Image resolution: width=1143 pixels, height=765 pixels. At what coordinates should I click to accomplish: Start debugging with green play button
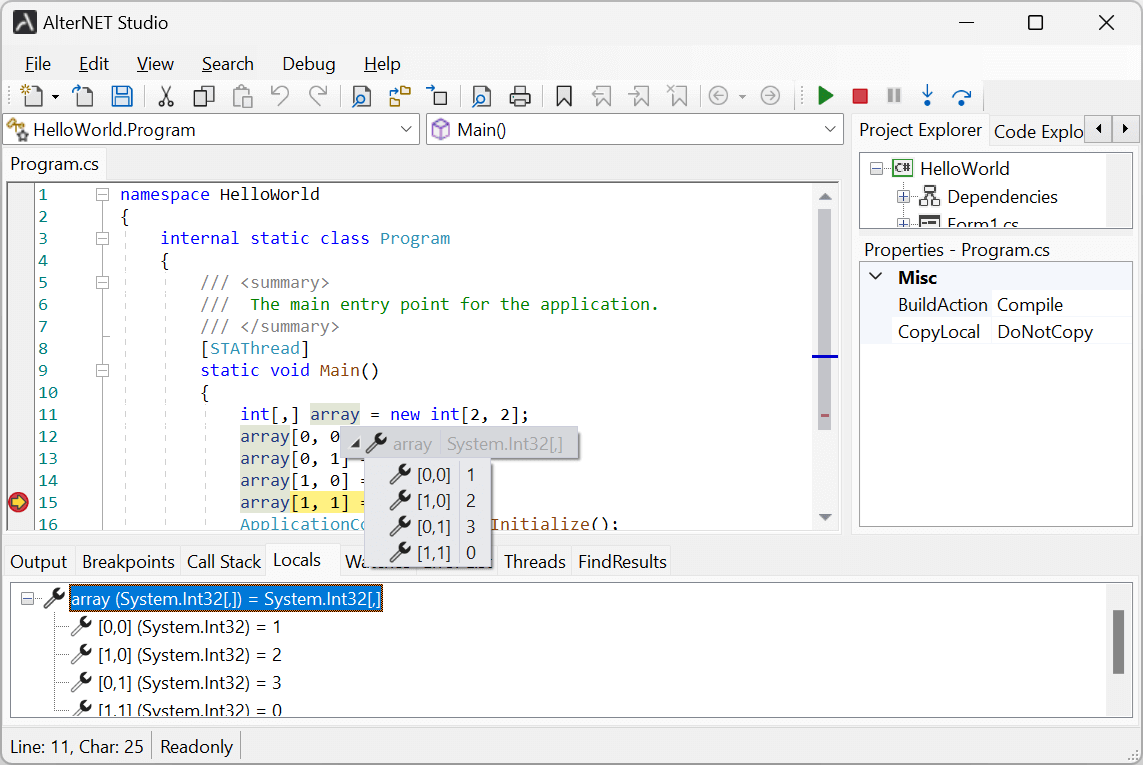tap(825, 96)
